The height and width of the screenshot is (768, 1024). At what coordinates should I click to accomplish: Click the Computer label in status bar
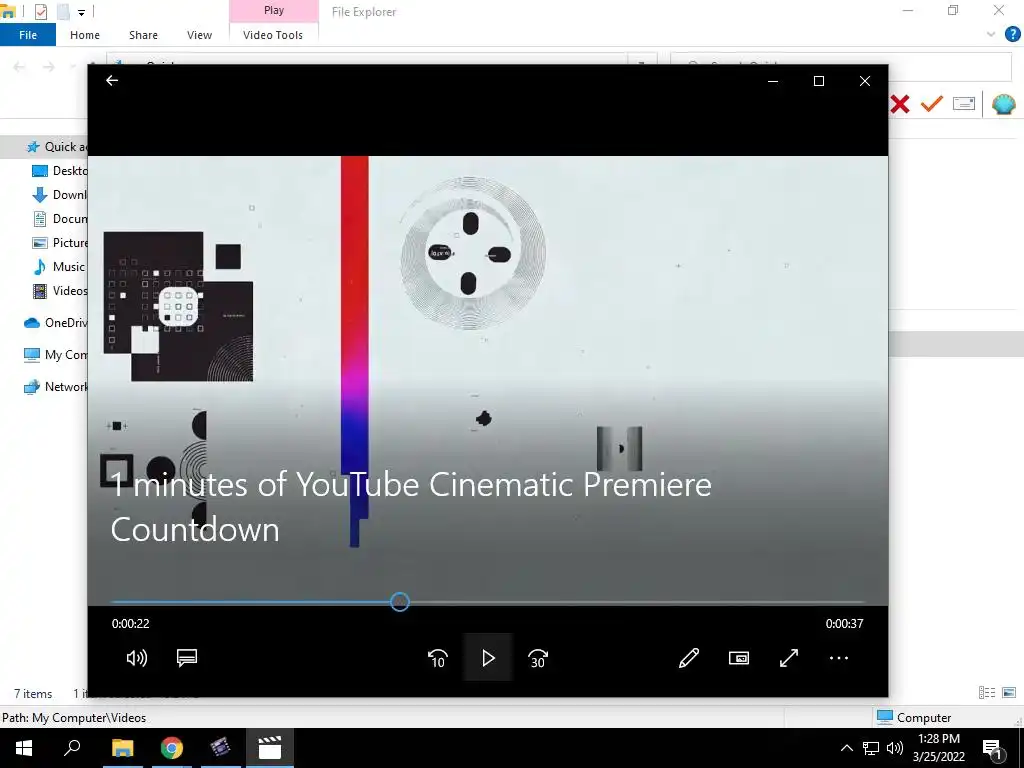(923, 718)
